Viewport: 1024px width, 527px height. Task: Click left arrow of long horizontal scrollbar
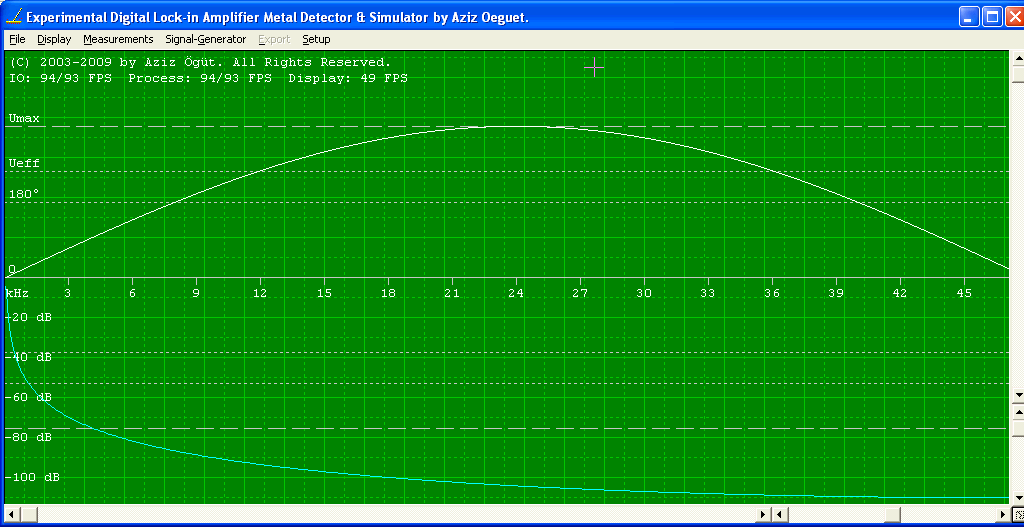(10, 515)
